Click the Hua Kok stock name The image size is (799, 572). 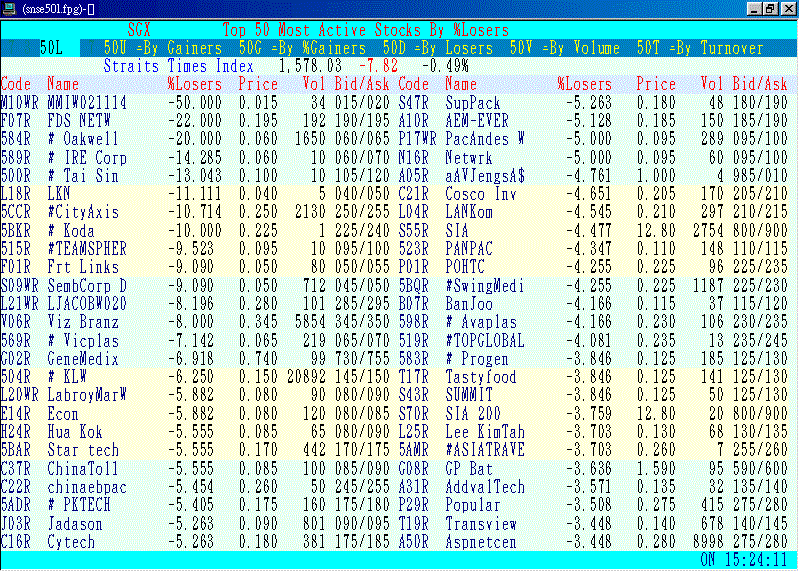pyautogui.click(x=75, y=432)
